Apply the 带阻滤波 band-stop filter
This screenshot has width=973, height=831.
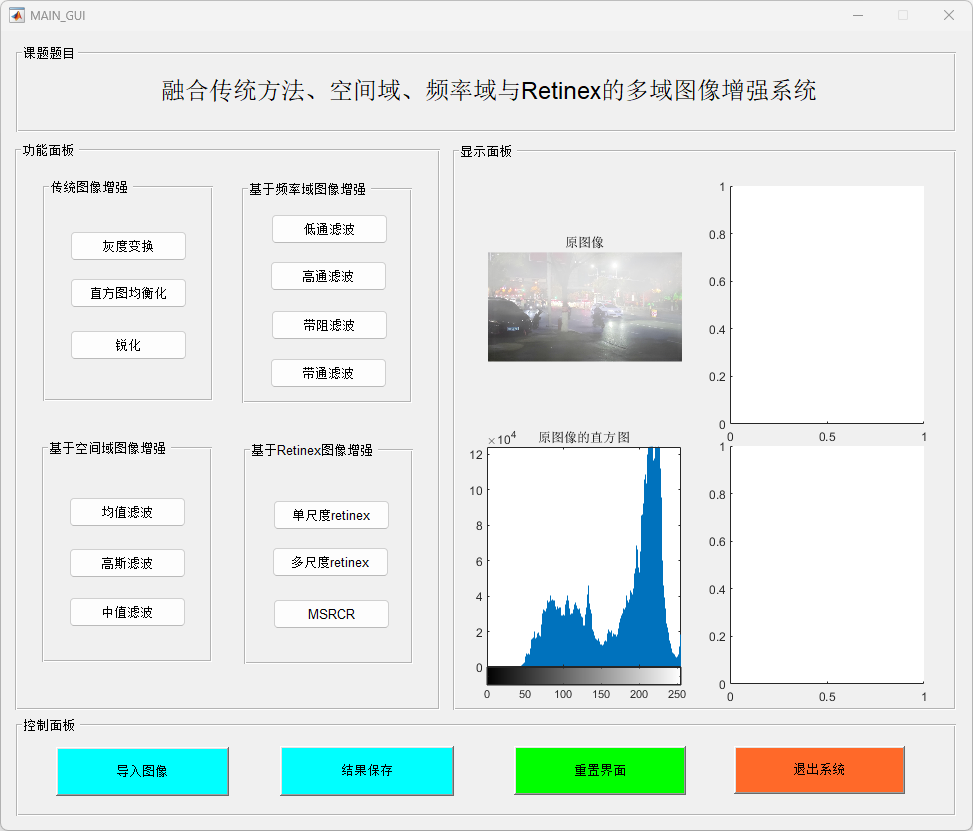coord(329,325)
